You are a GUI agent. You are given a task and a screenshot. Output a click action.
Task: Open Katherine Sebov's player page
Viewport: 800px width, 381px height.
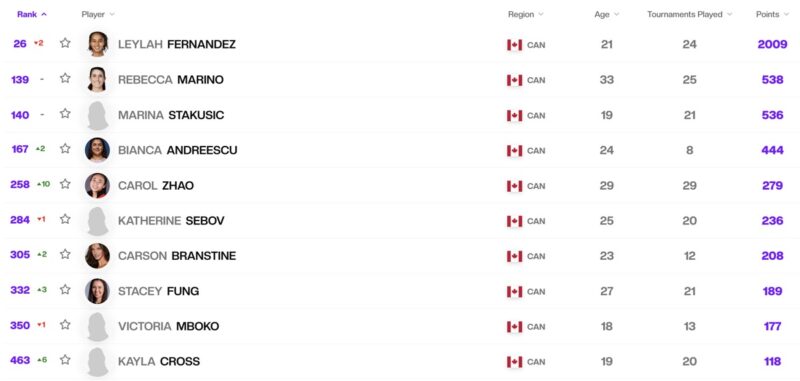coord(171,221)
